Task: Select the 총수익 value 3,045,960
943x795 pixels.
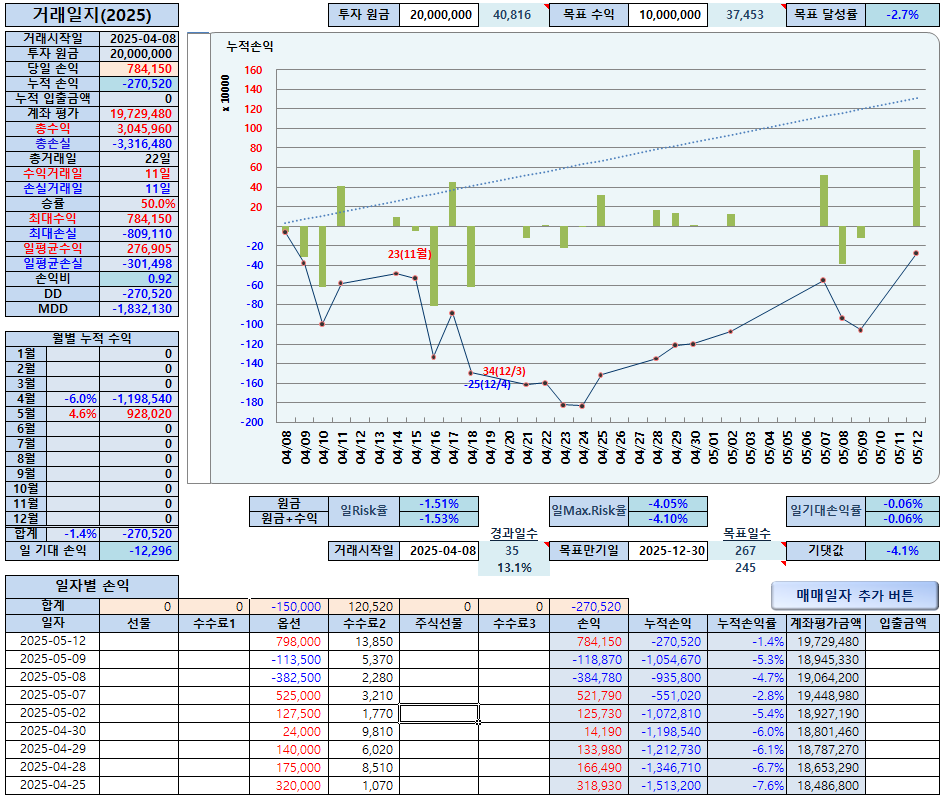Action: coord(139,129)
